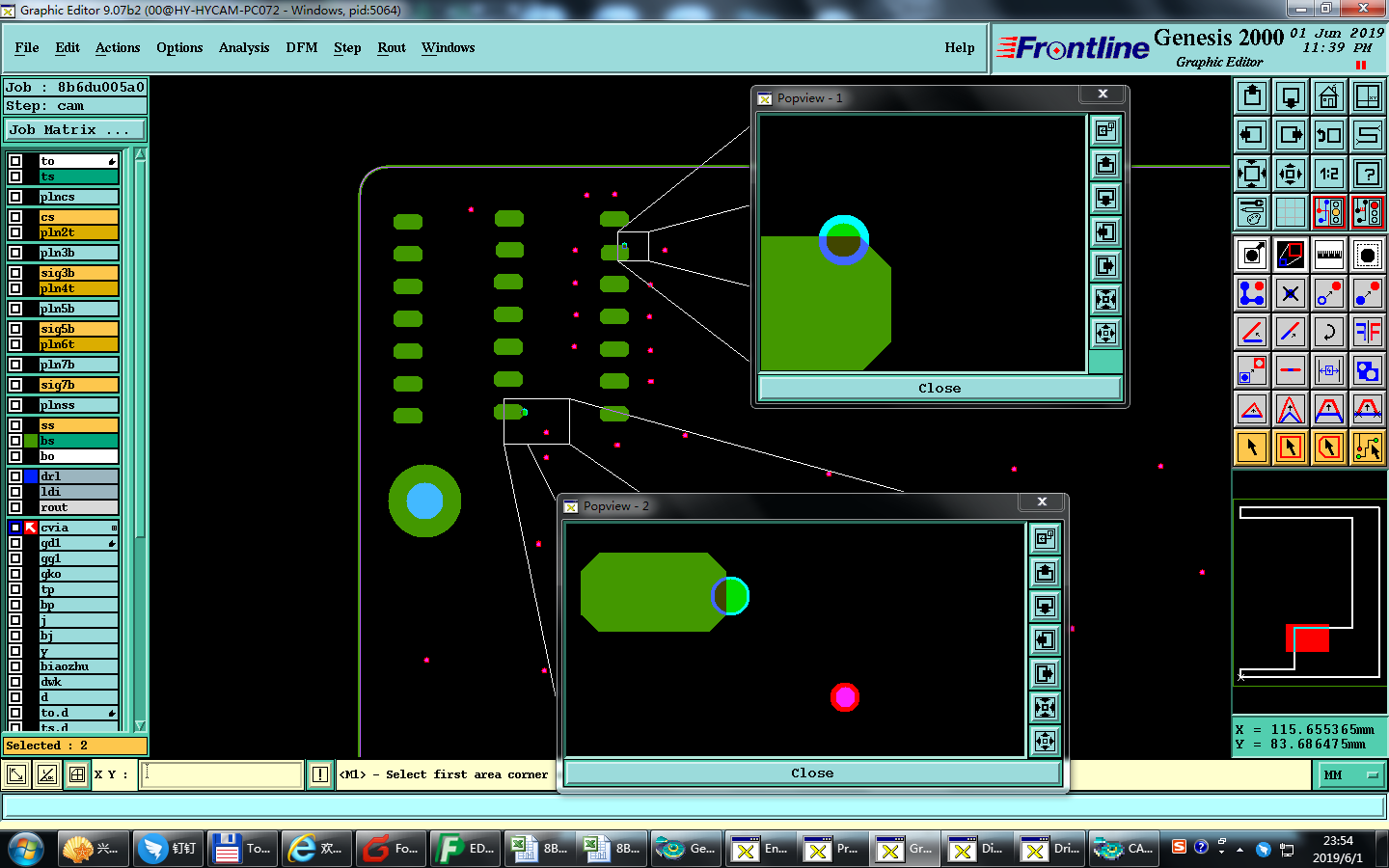
Task: Select the 'rout' layer name
Action: click(x=78, y=507)
